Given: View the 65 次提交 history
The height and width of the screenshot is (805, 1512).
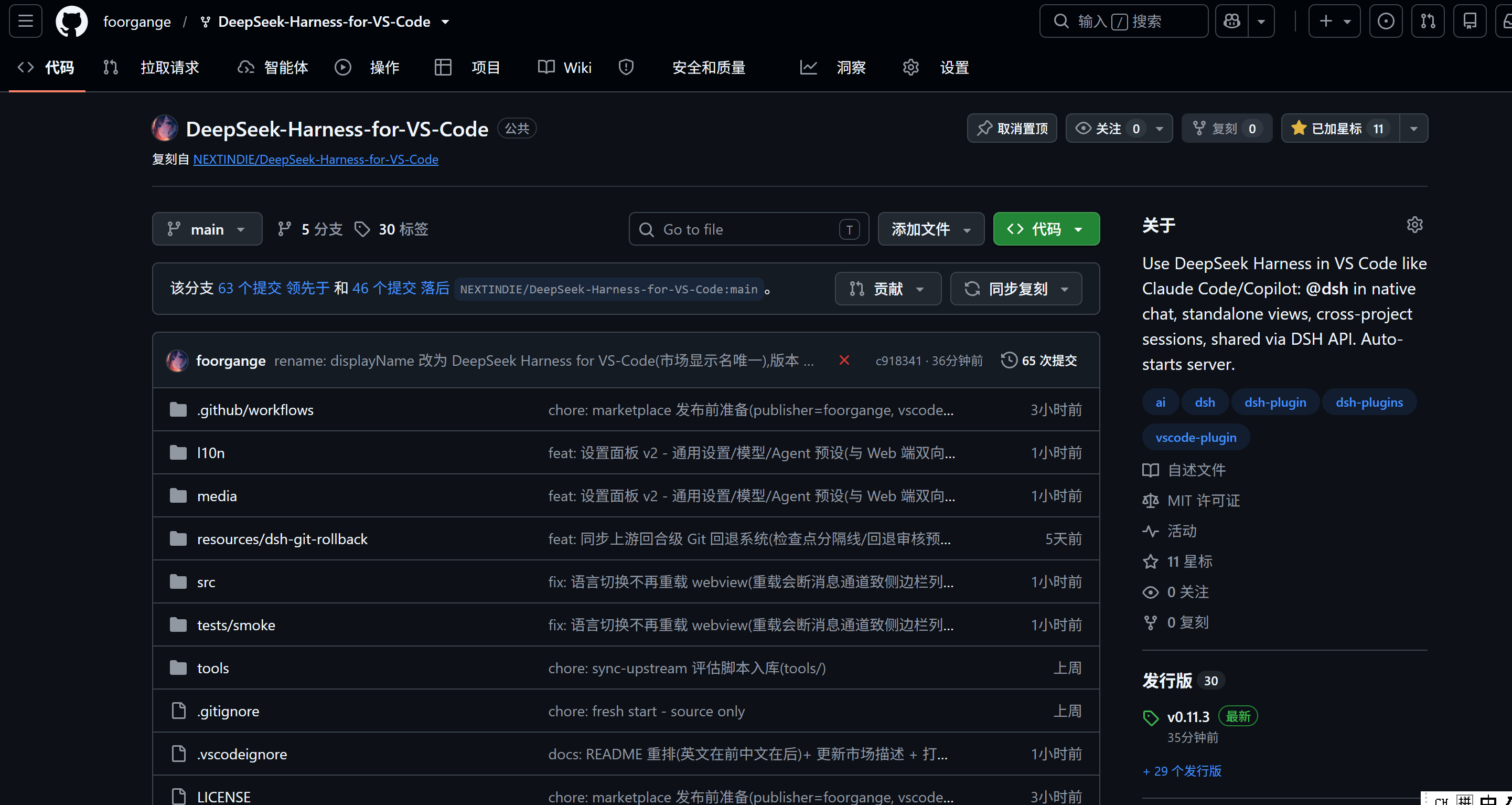Looking at the screenshot, I should click(x=1039, y=361).
